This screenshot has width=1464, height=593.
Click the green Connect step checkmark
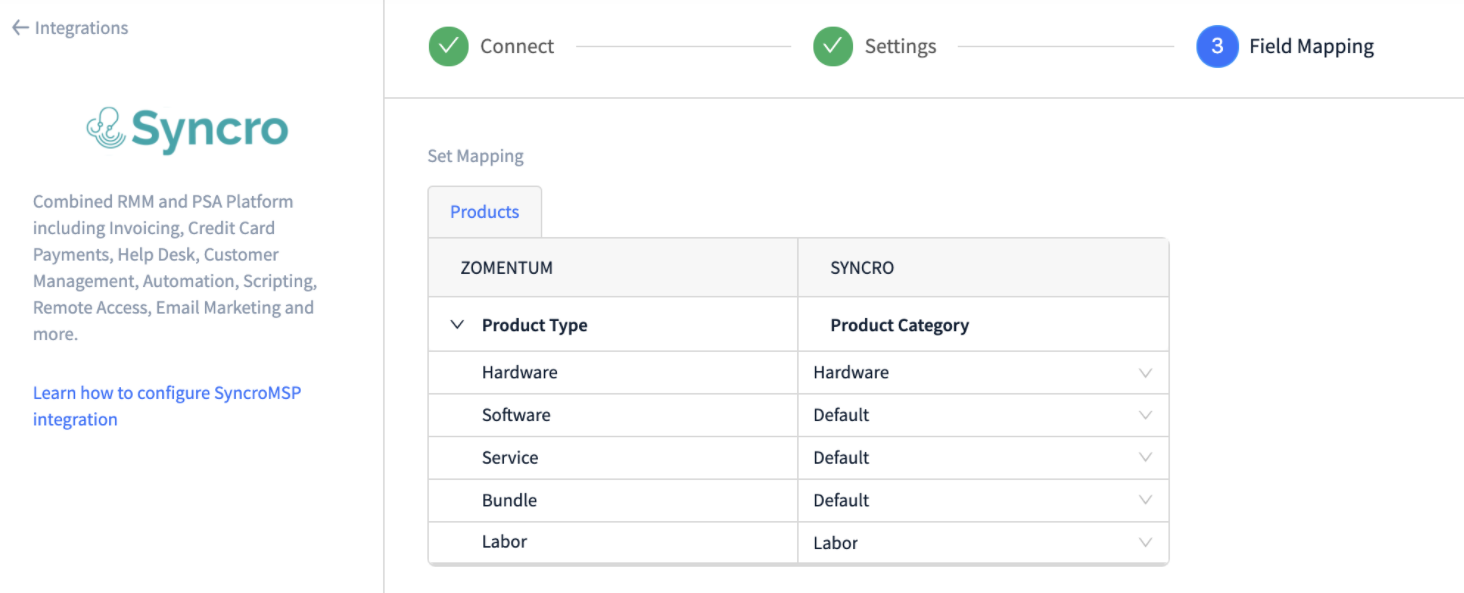[448, 46]
